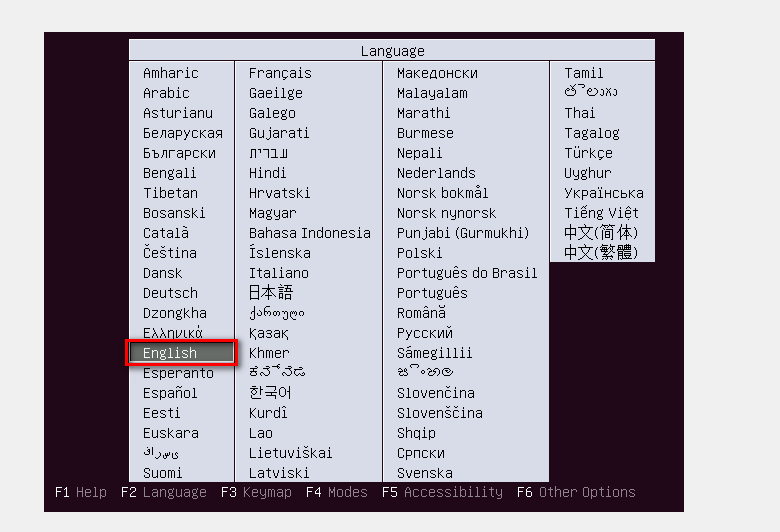Click F2 Language in the bottom bar

(x=163, y=492)
